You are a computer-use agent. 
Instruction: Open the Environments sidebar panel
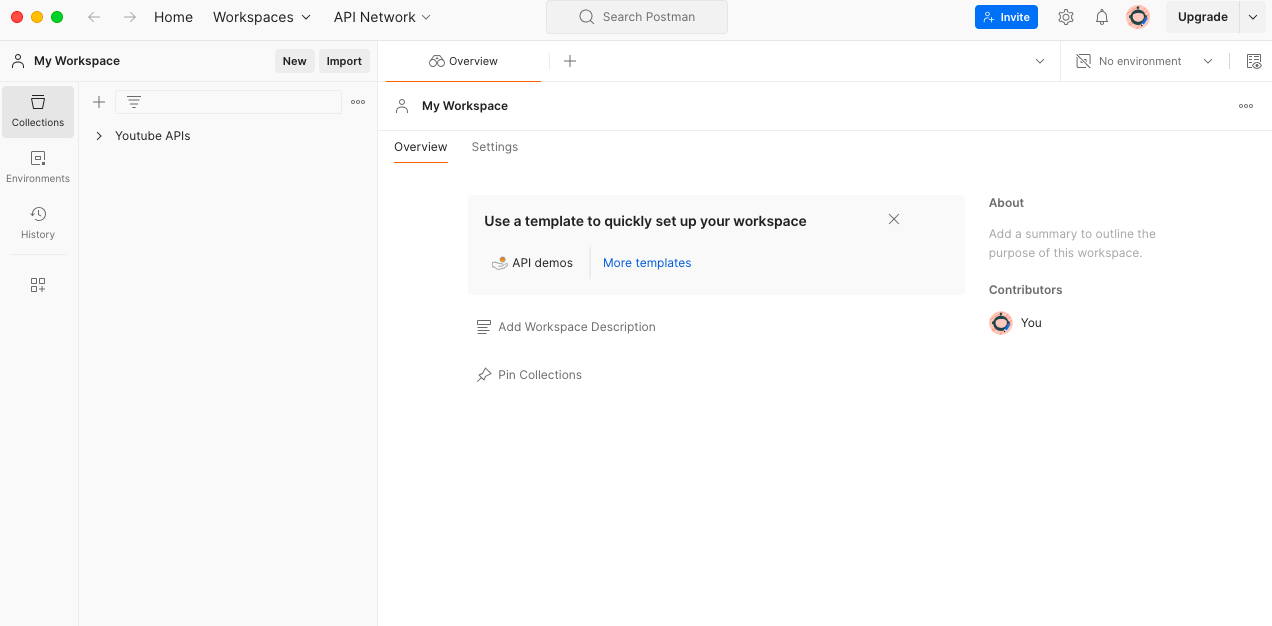38,167
